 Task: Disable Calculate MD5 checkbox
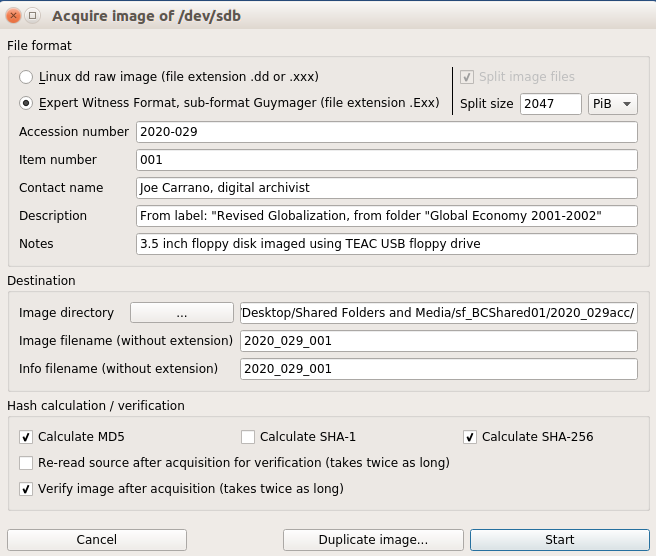(x=26, y=437)
